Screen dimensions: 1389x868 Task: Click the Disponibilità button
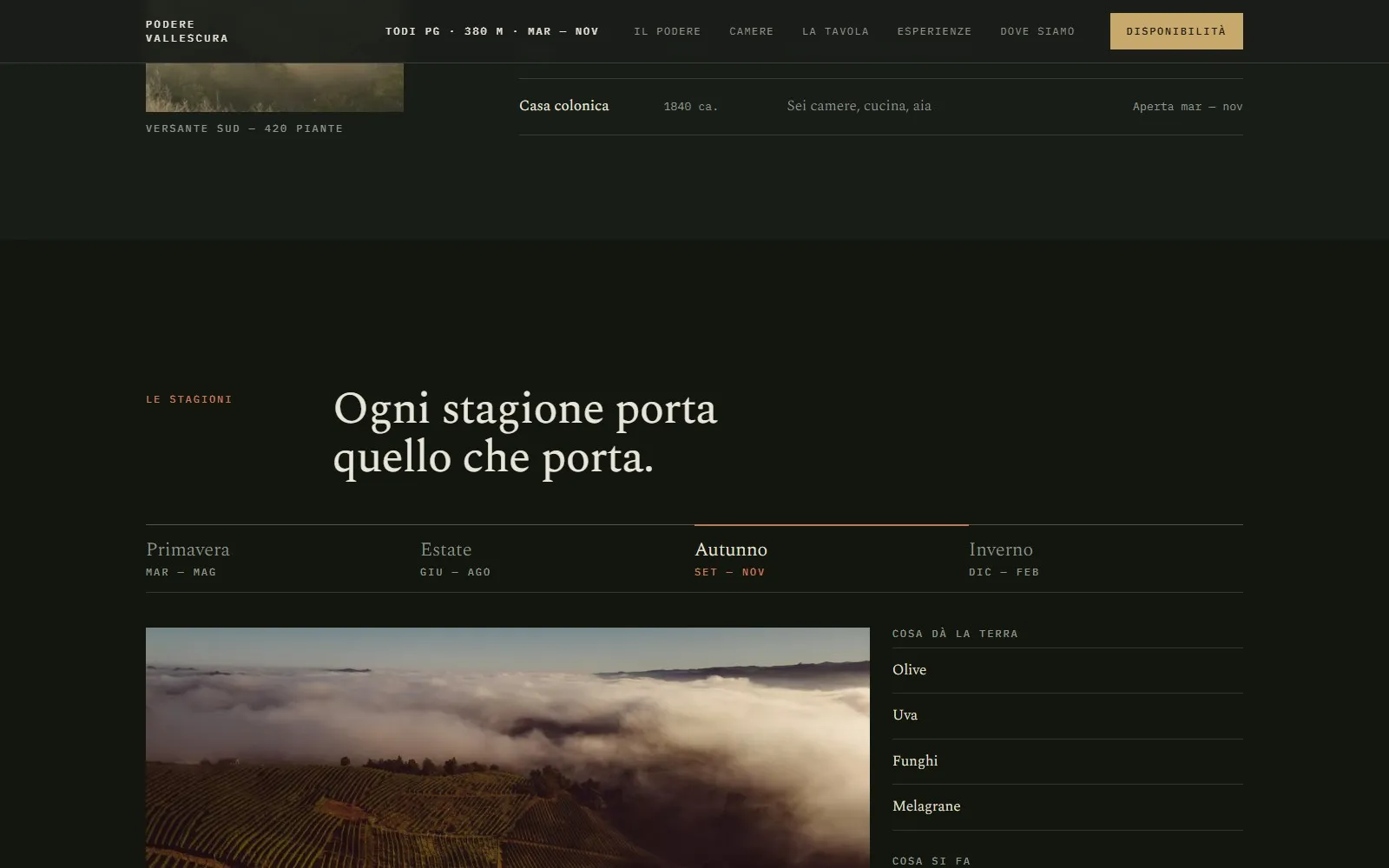coord(1176,31)
